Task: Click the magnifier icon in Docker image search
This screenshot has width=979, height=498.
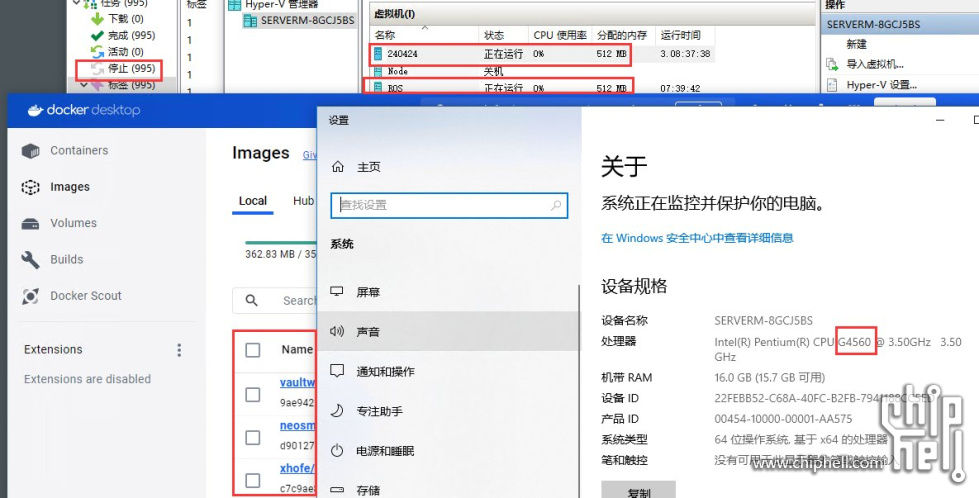Action: tap(252, 300)
